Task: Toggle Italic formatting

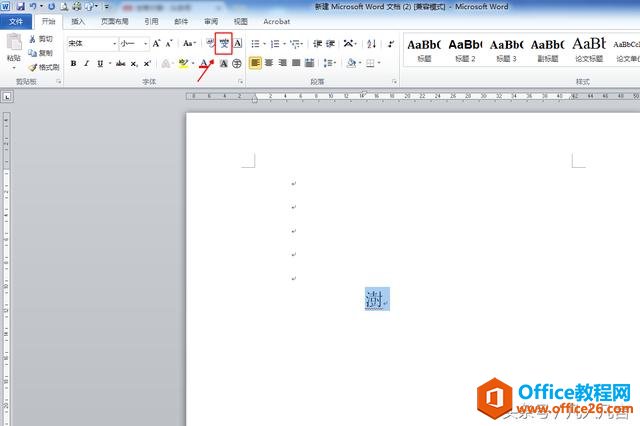Action: pos(87,64)
